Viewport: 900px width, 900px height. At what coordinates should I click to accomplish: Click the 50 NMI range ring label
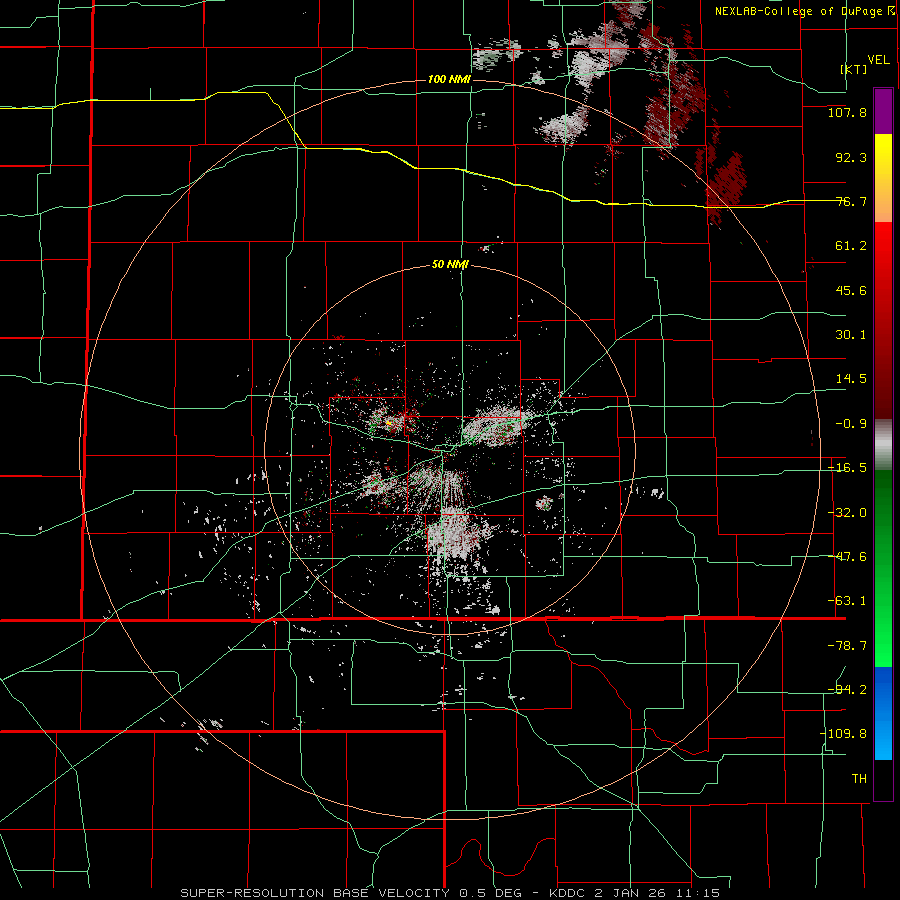450,265
